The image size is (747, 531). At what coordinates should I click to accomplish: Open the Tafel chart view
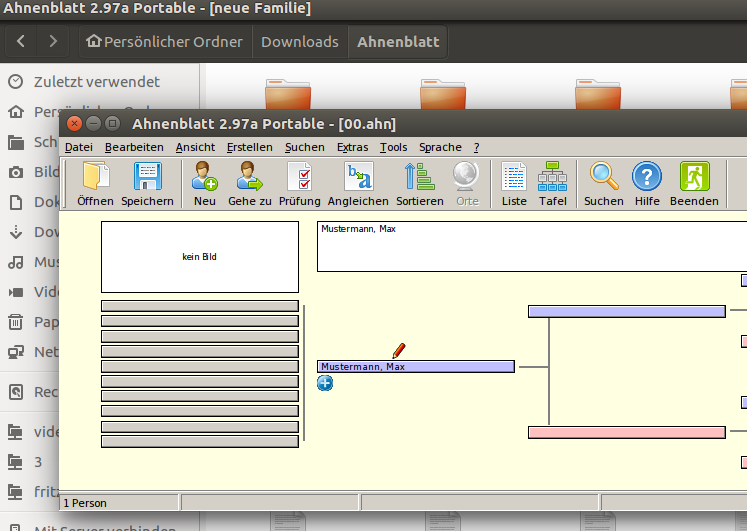553,184
